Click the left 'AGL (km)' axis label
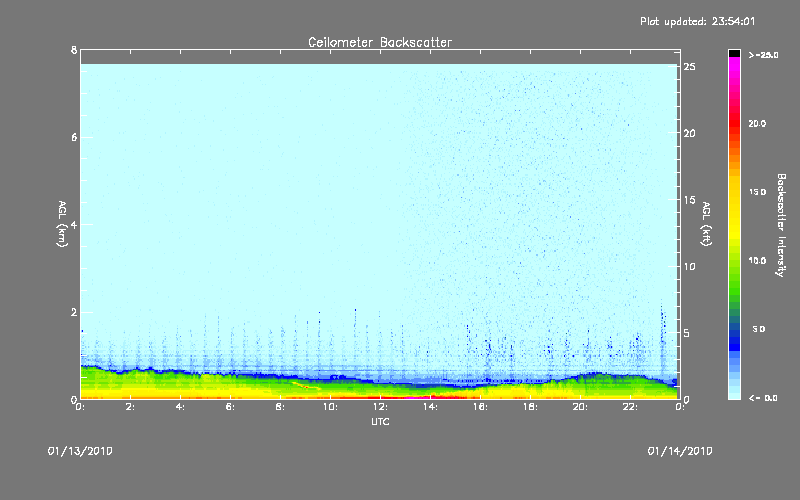This screenshot has width=800, height=500. click(x=62, y=224)
